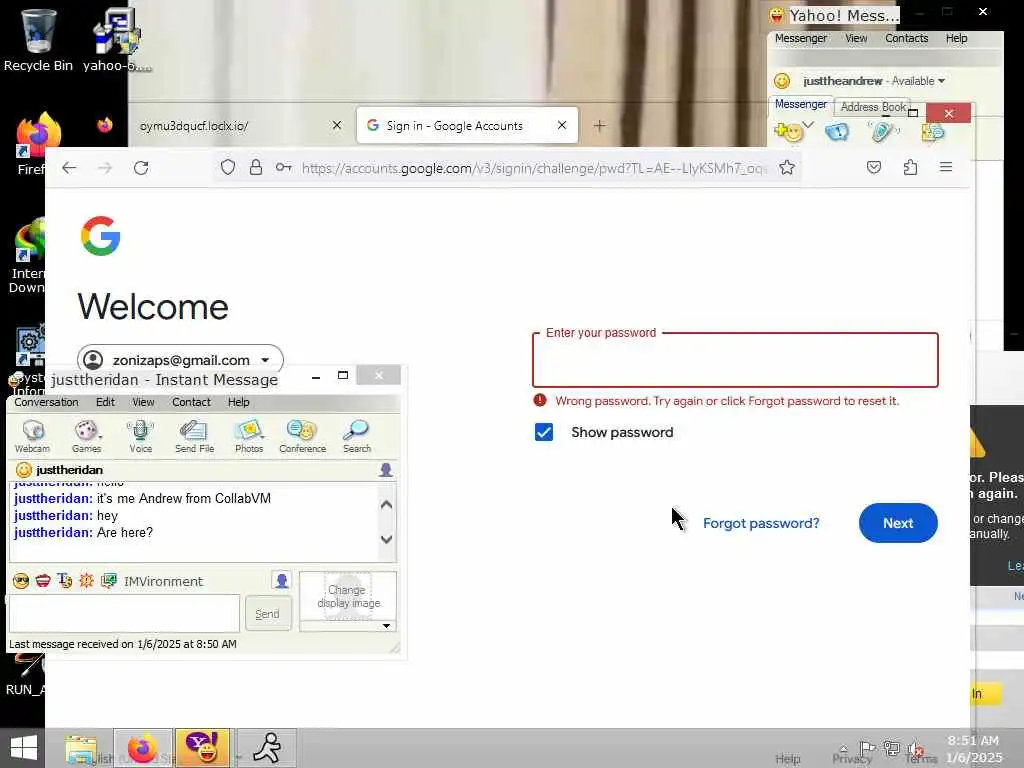Open the audibles lips icon
The image size is (1024, 768).
[43, 581]
